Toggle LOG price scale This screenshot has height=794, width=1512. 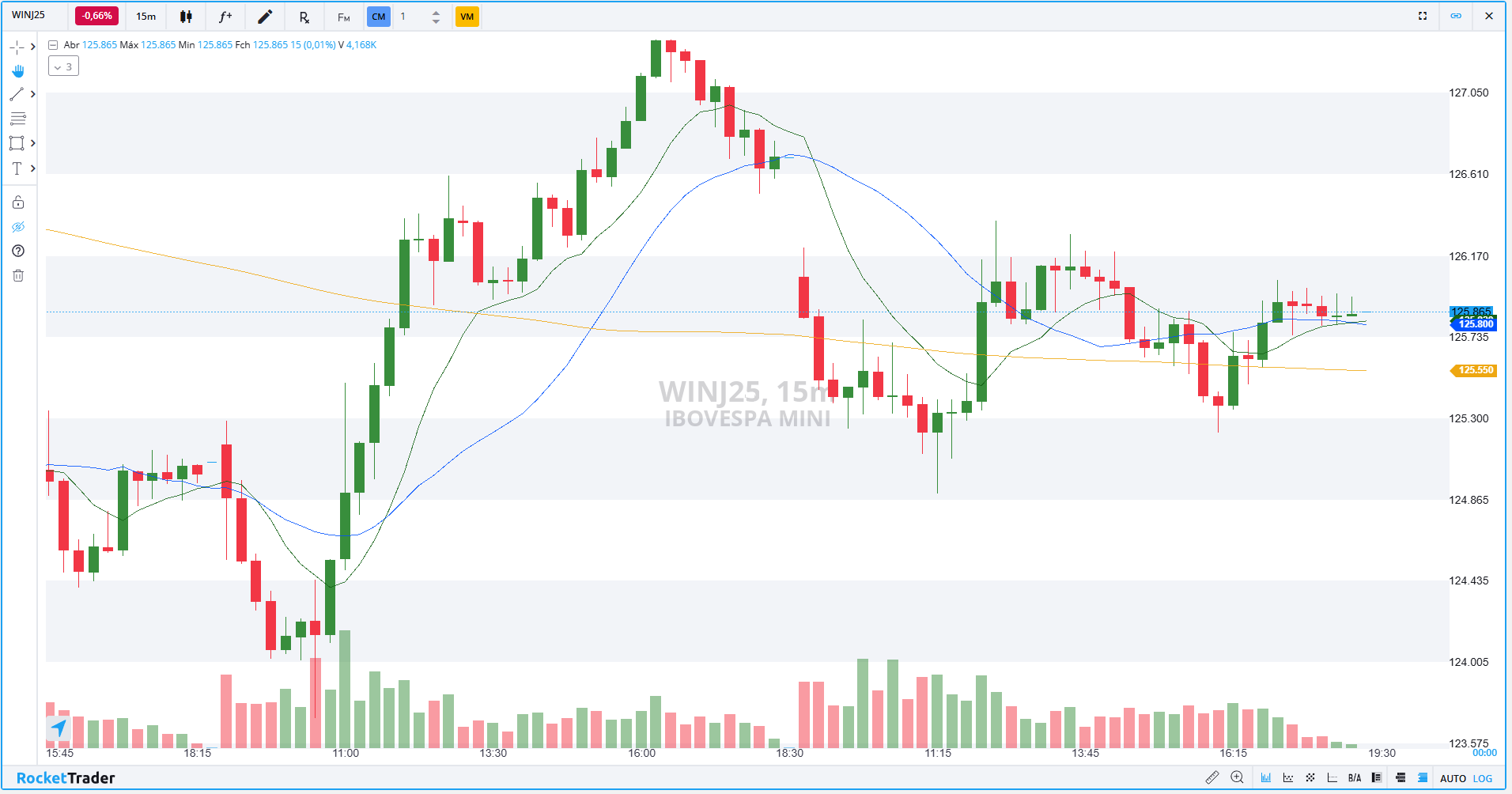[x=1483, y=778]
